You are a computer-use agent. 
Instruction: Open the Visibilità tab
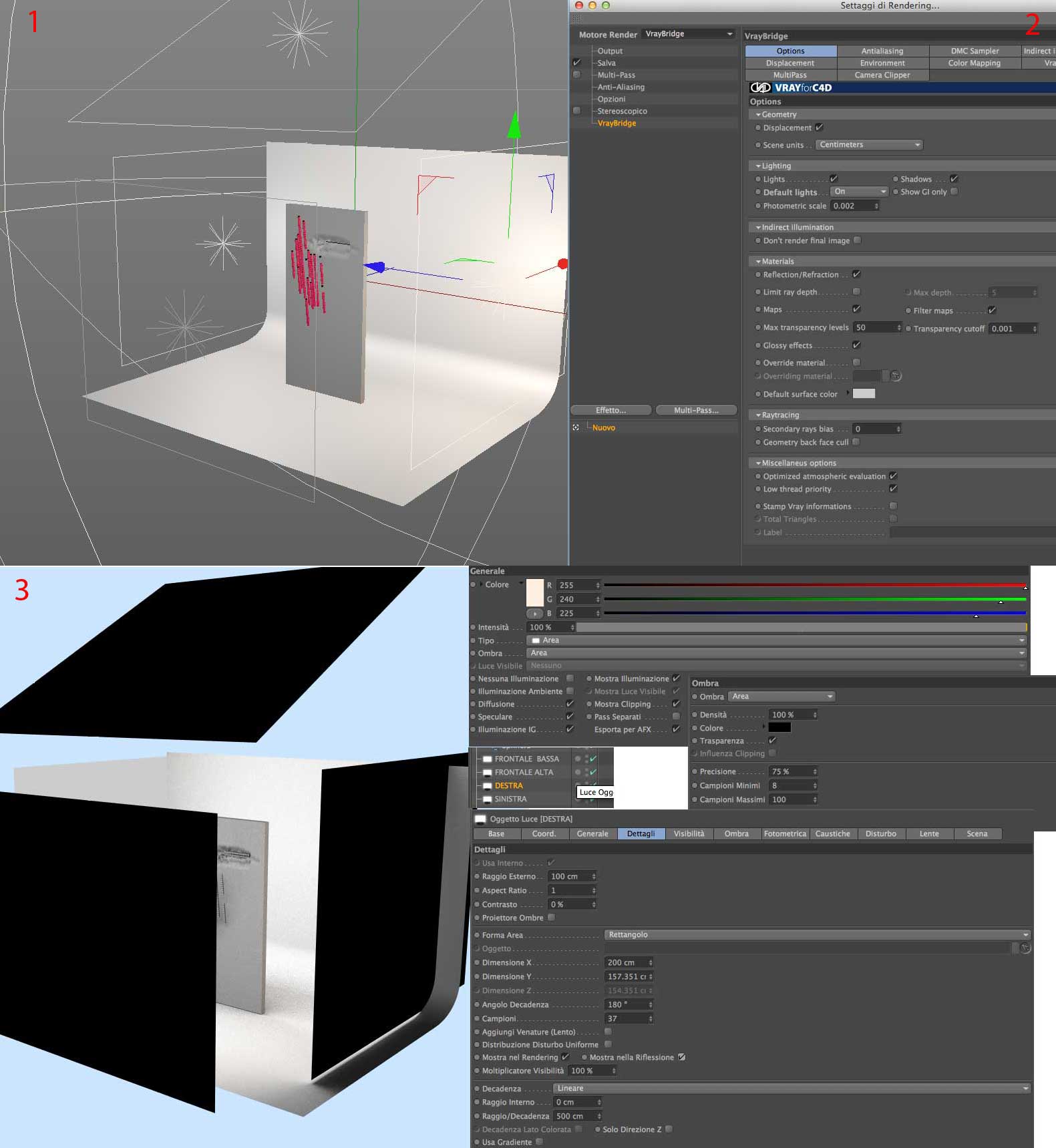tap(689, 833)
